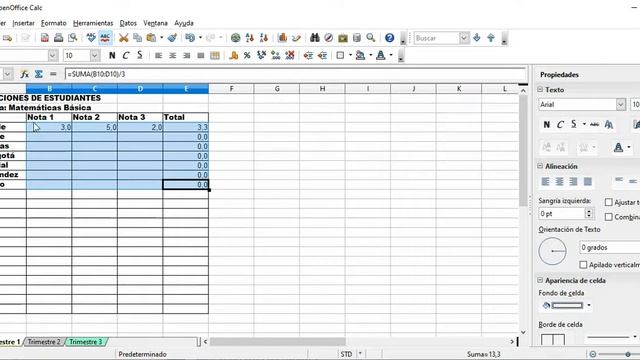Viewport: 640px width, 360px height.
Task: Click the Currency number format icon
Action: 234,56
